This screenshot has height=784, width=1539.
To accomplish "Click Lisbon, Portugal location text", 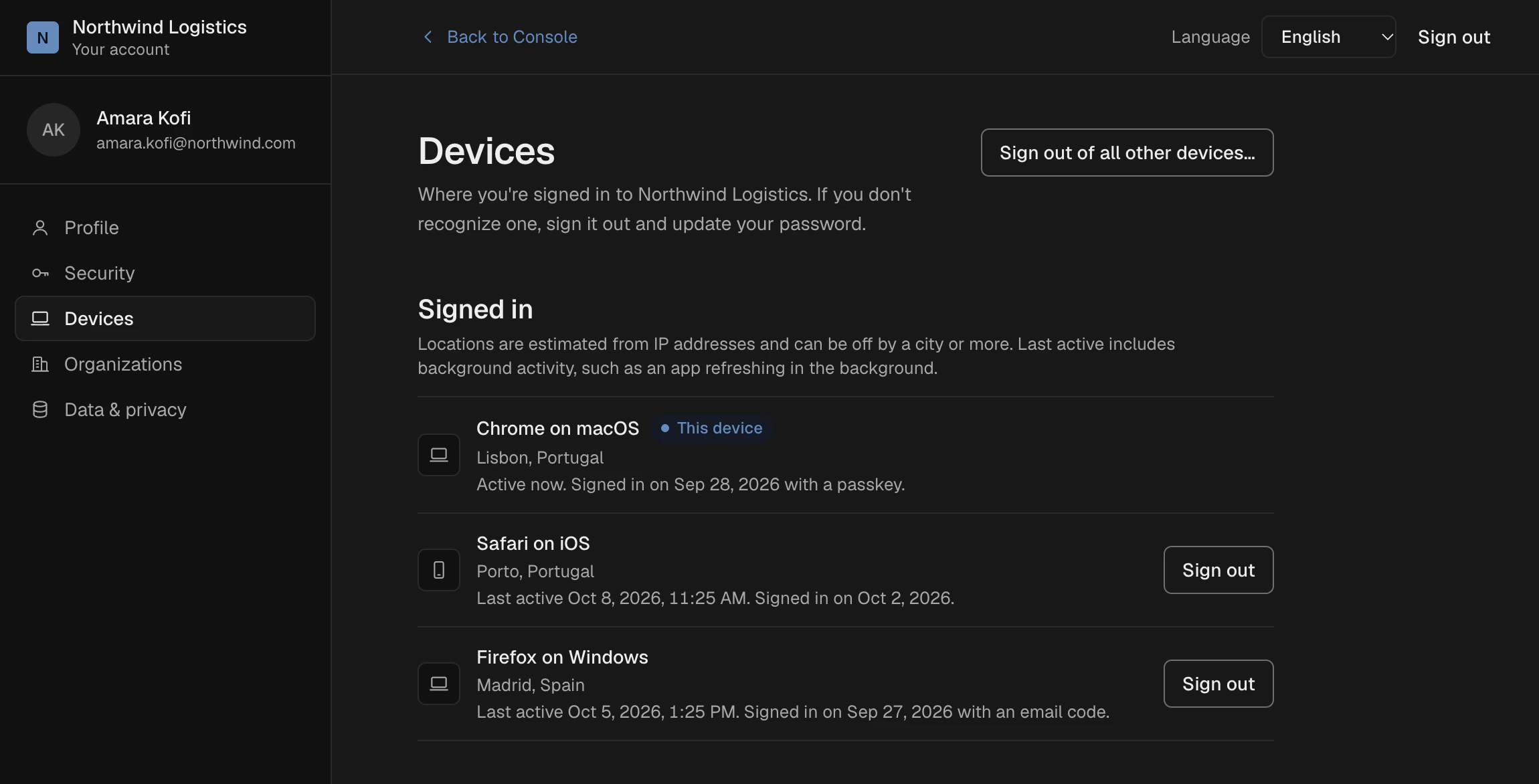I will click(x=539, y=458).
